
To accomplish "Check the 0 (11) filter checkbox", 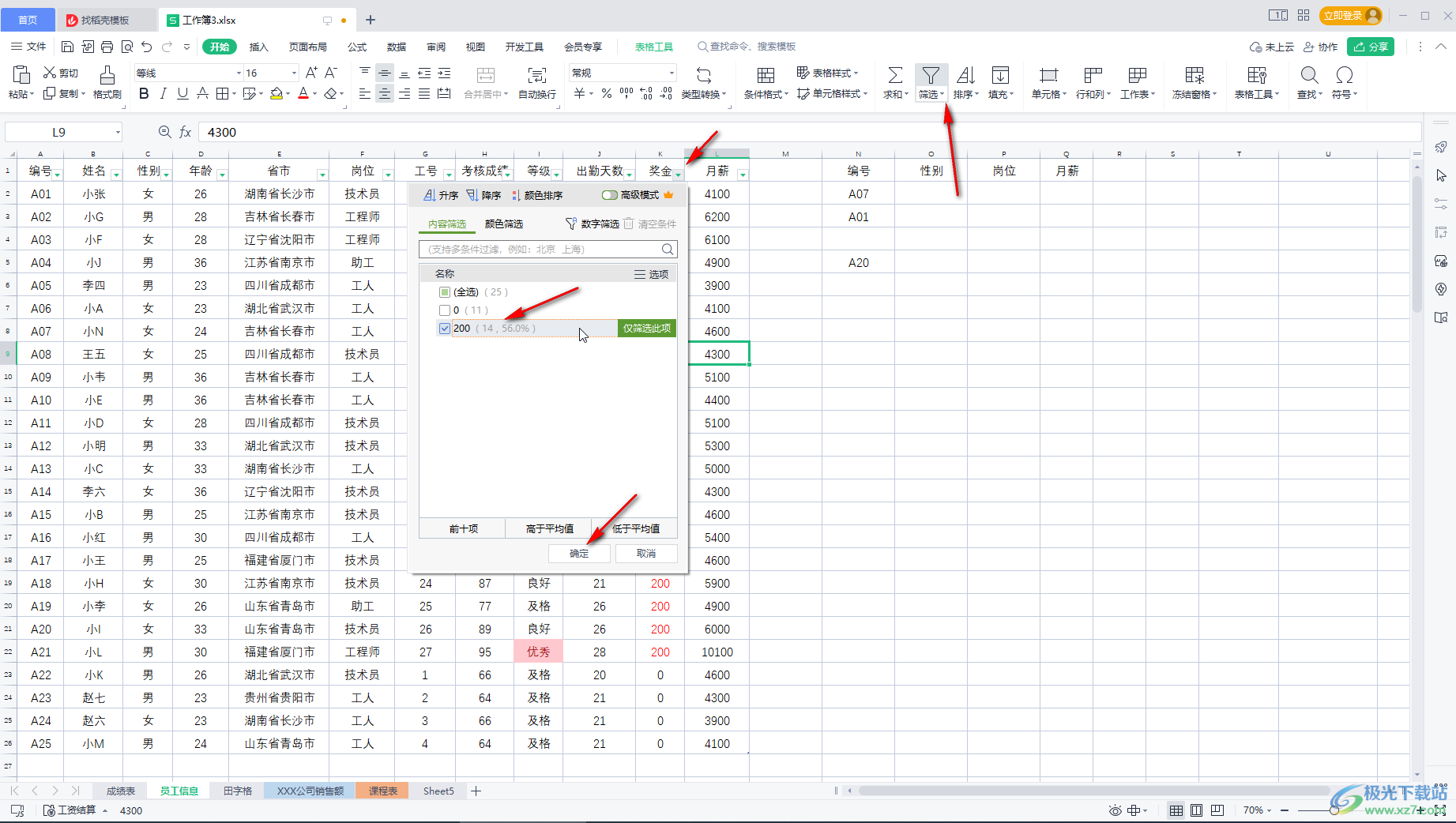I will 445,310.
